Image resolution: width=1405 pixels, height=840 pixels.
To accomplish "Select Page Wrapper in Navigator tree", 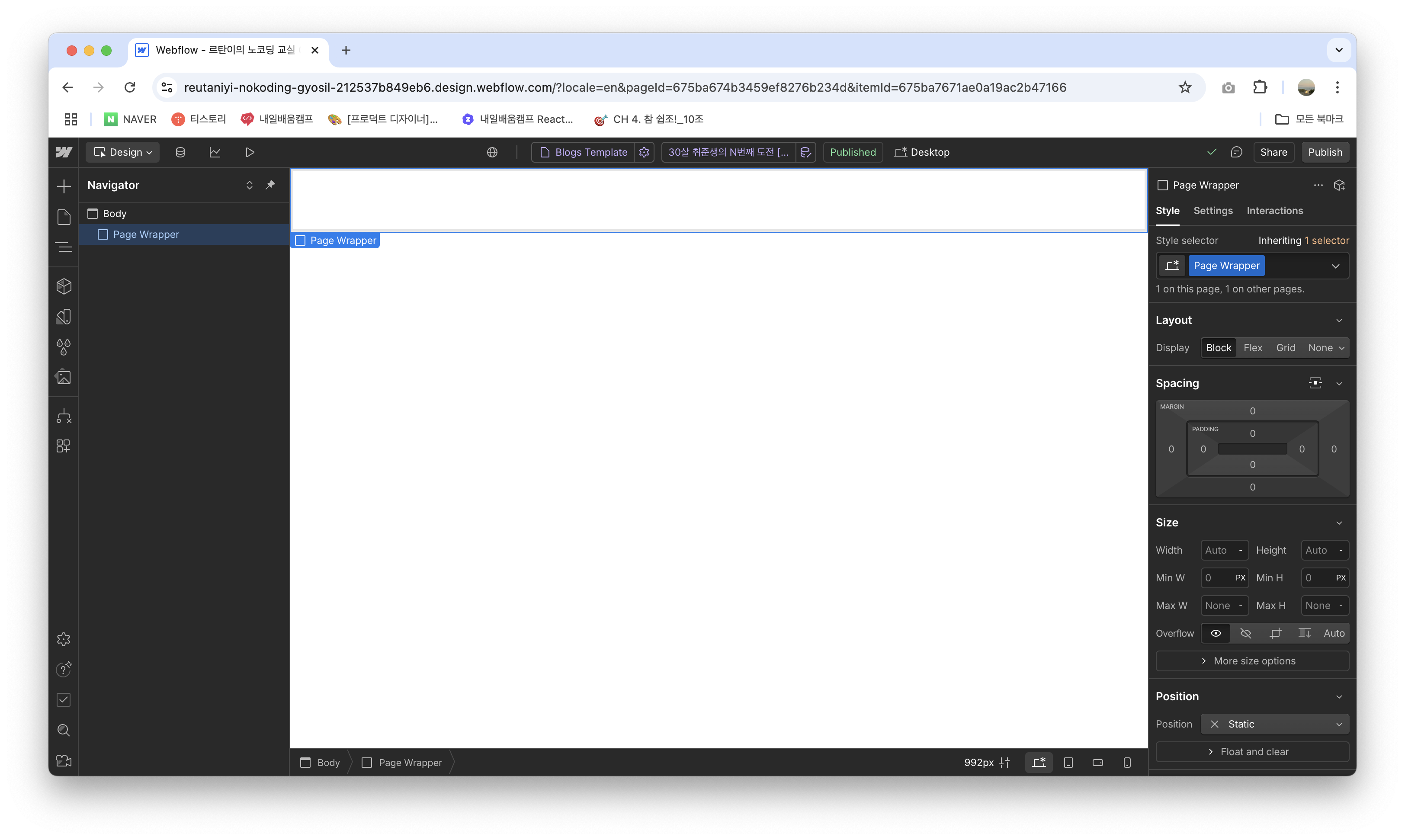I will point(184,234).
